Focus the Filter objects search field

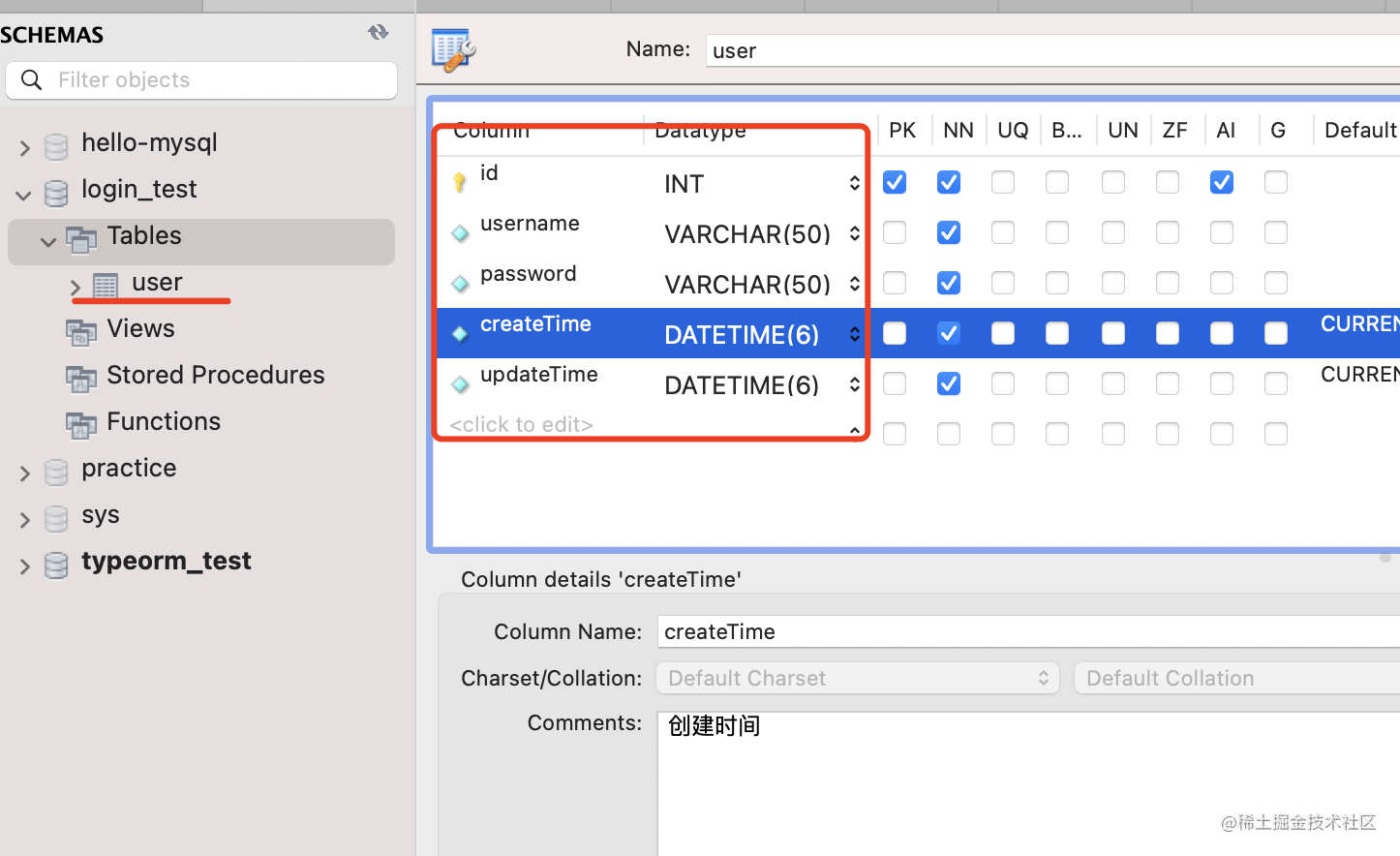[201, 79]
